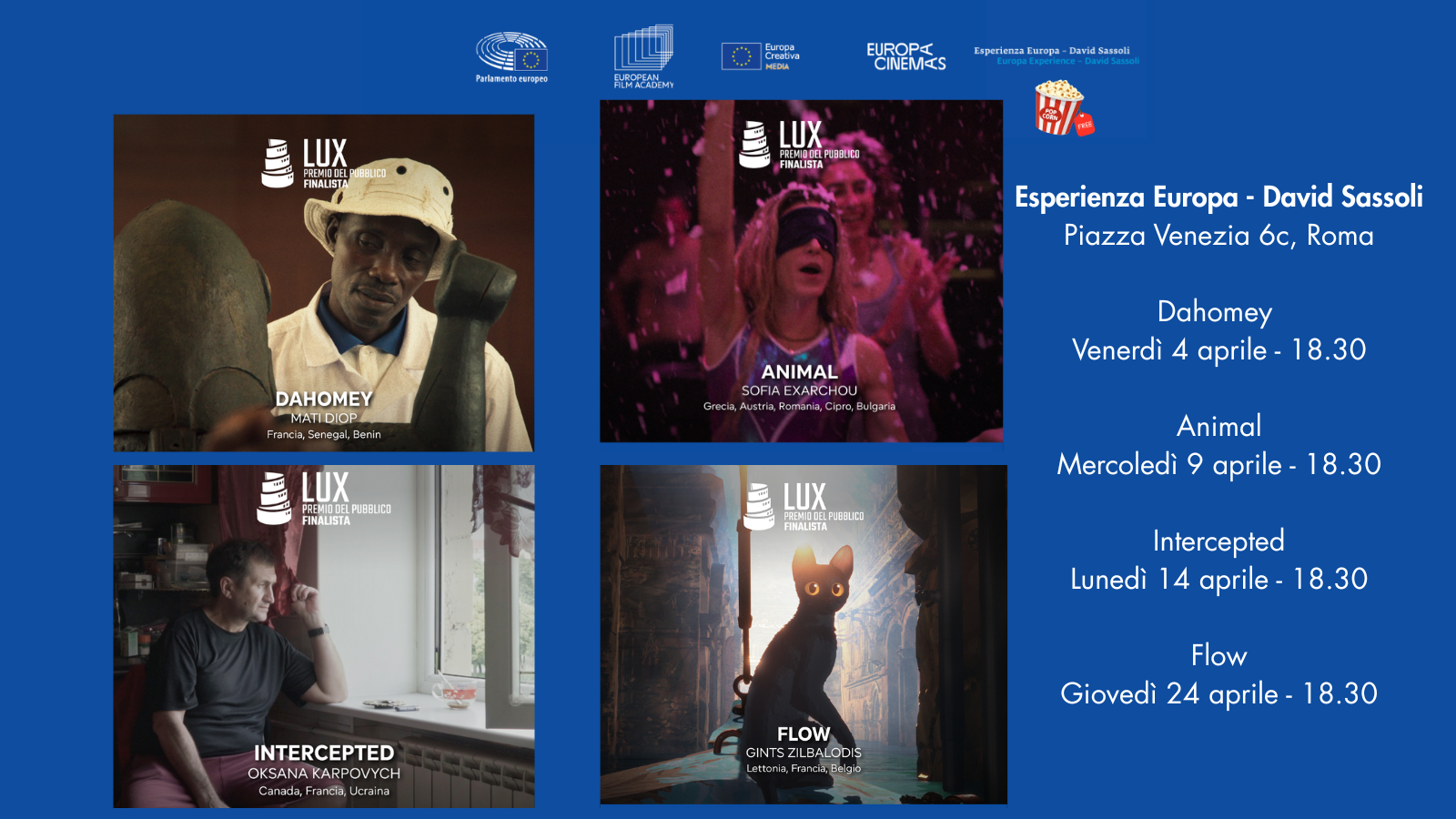Click 'Canada, Francia, Ucraina' caption
Viewport: 1456px width, 819px height.
pos(324,791)
